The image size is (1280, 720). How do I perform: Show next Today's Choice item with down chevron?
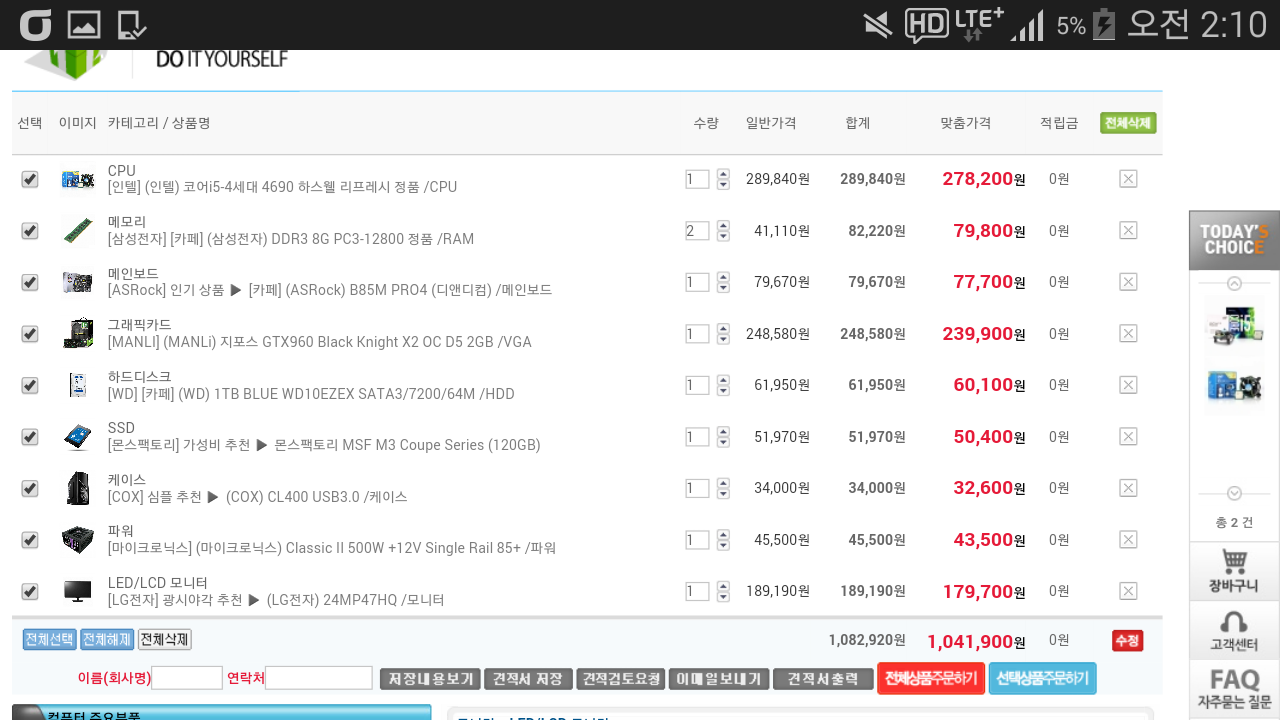(x=1234, y=493)
